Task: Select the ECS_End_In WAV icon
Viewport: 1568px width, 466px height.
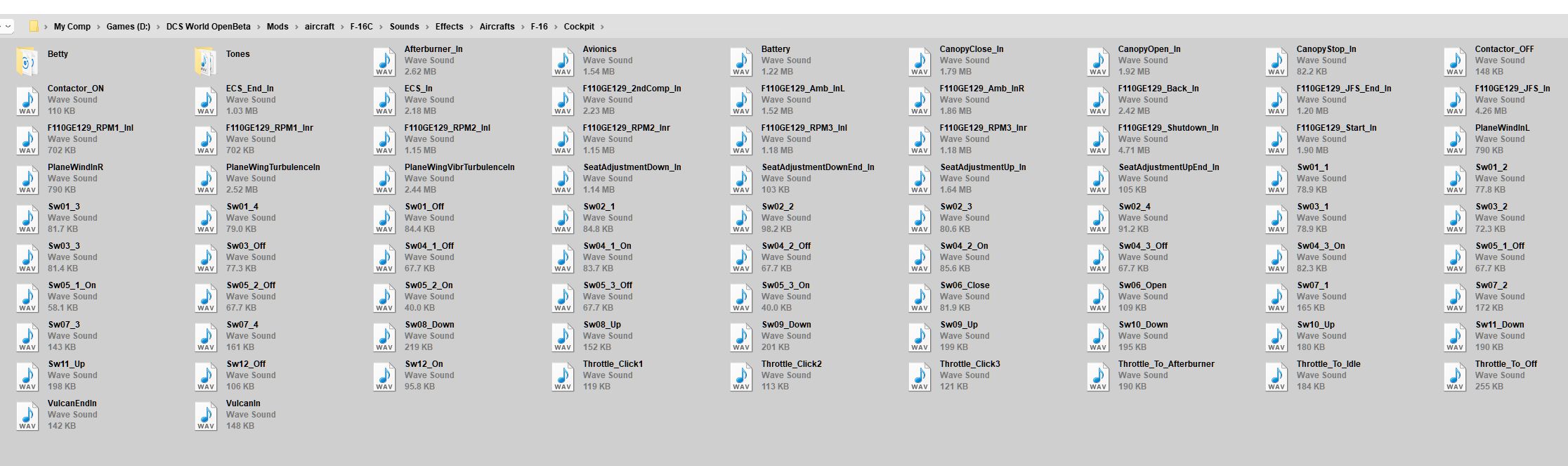Action: [206, 101]
